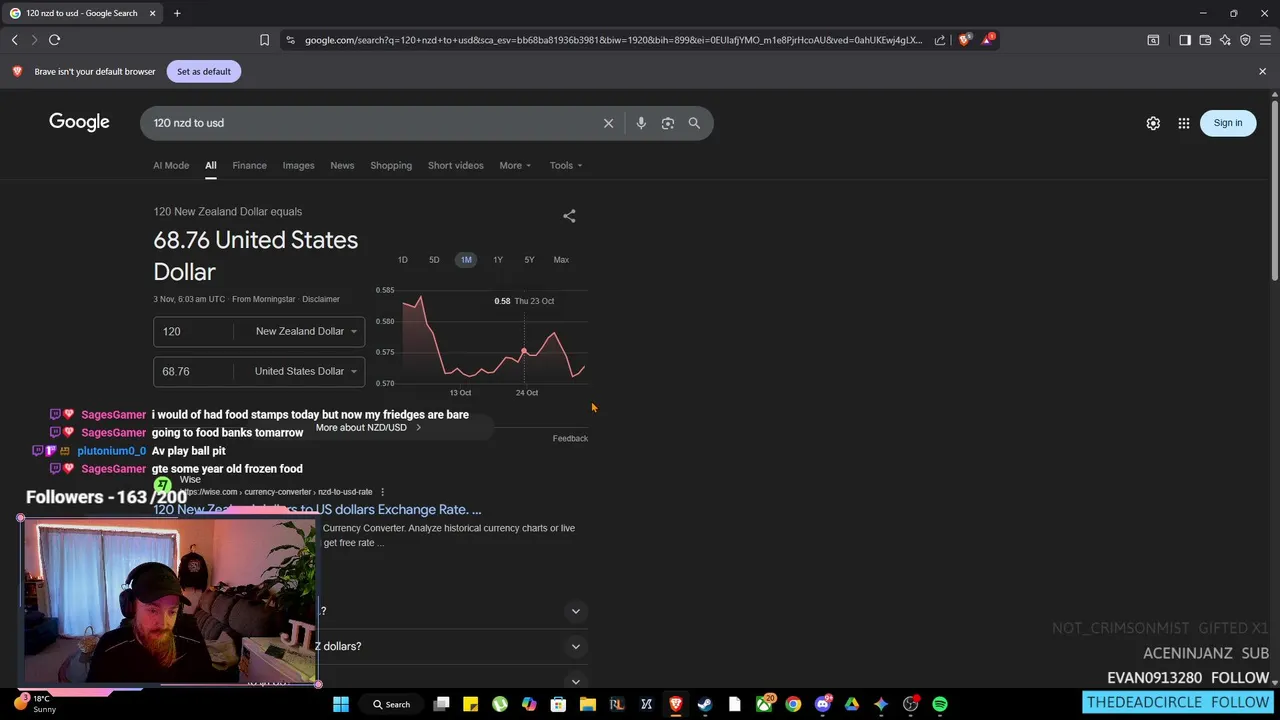Image resolution: width=1280 pixels, height=720 pixels.
Task: Click the Feedback link under the chart
Action: (x=570, y=438)
